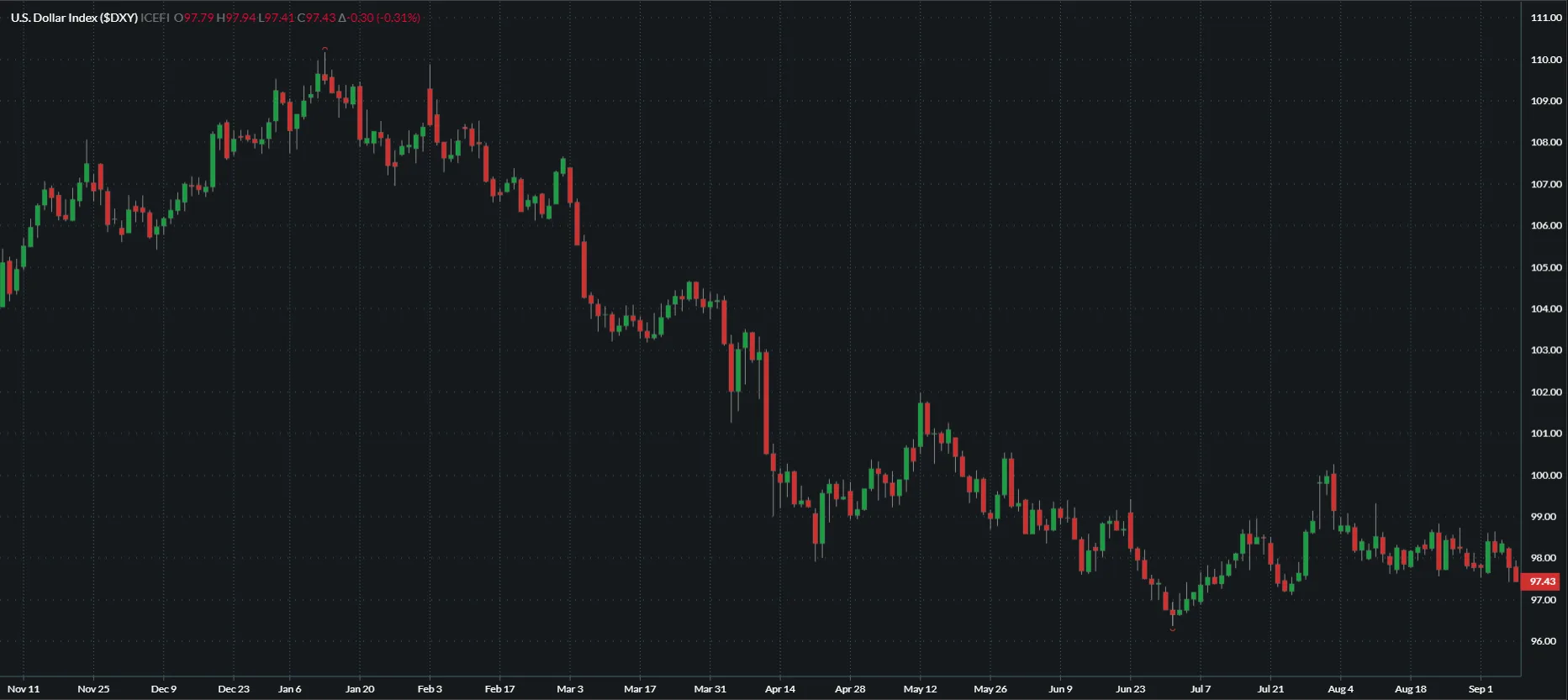Image resolution: width=1568 pixels, height=700 pixels.
Task: Click the red 97.43 current price tag
Action: tap(1542, 582)
